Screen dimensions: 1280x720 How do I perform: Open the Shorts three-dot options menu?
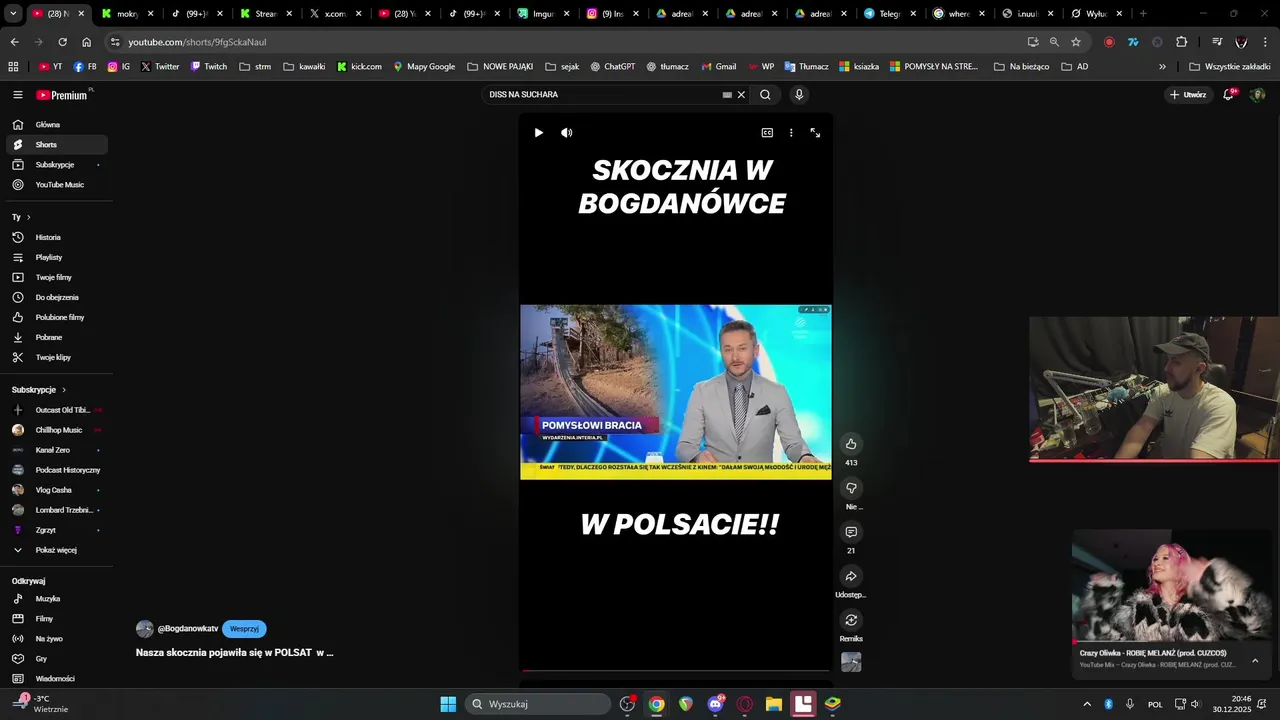tap(791, 133)
